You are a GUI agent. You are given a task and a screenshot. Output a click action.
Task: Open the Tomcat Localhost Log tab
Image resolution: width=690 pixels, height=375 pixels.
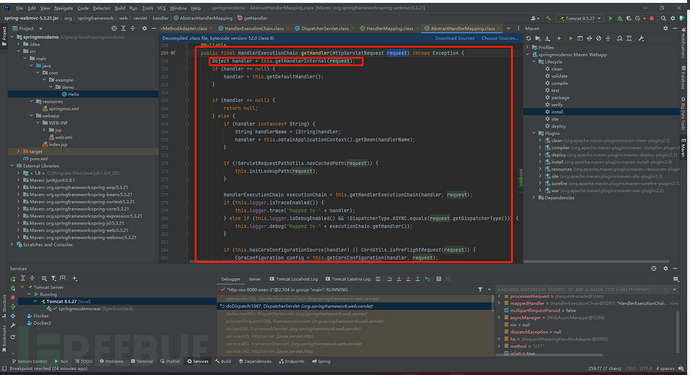click(x=294, y=279)
